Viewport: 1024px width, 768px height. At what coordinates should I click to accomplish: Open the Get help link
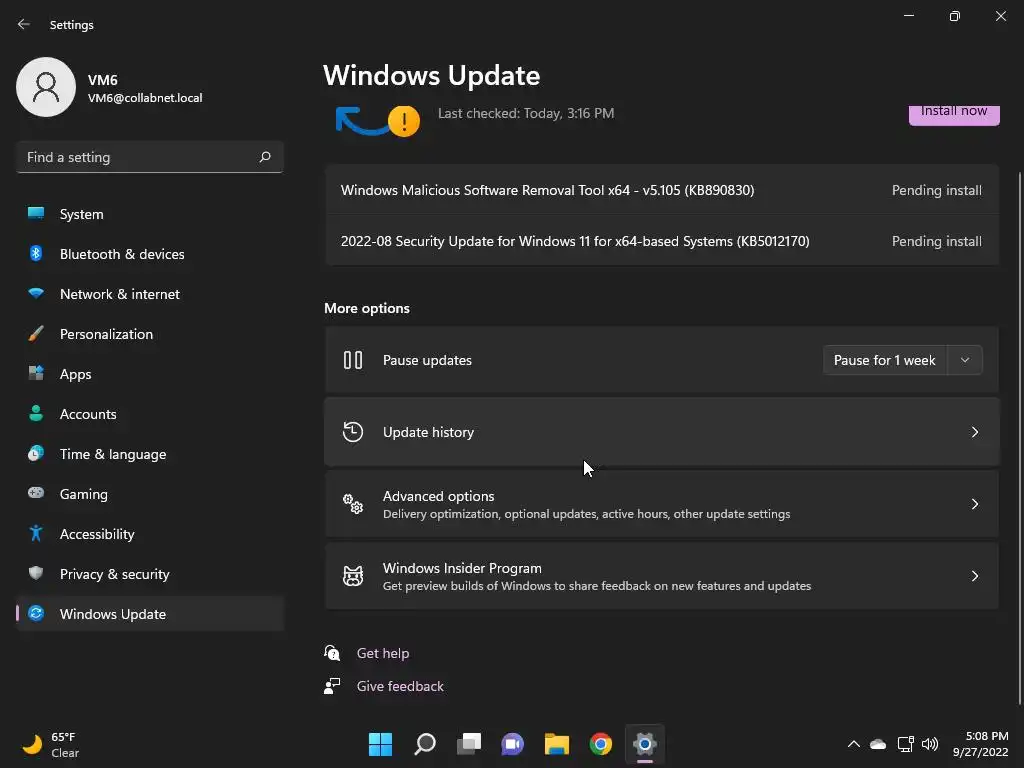click(383, 653)
